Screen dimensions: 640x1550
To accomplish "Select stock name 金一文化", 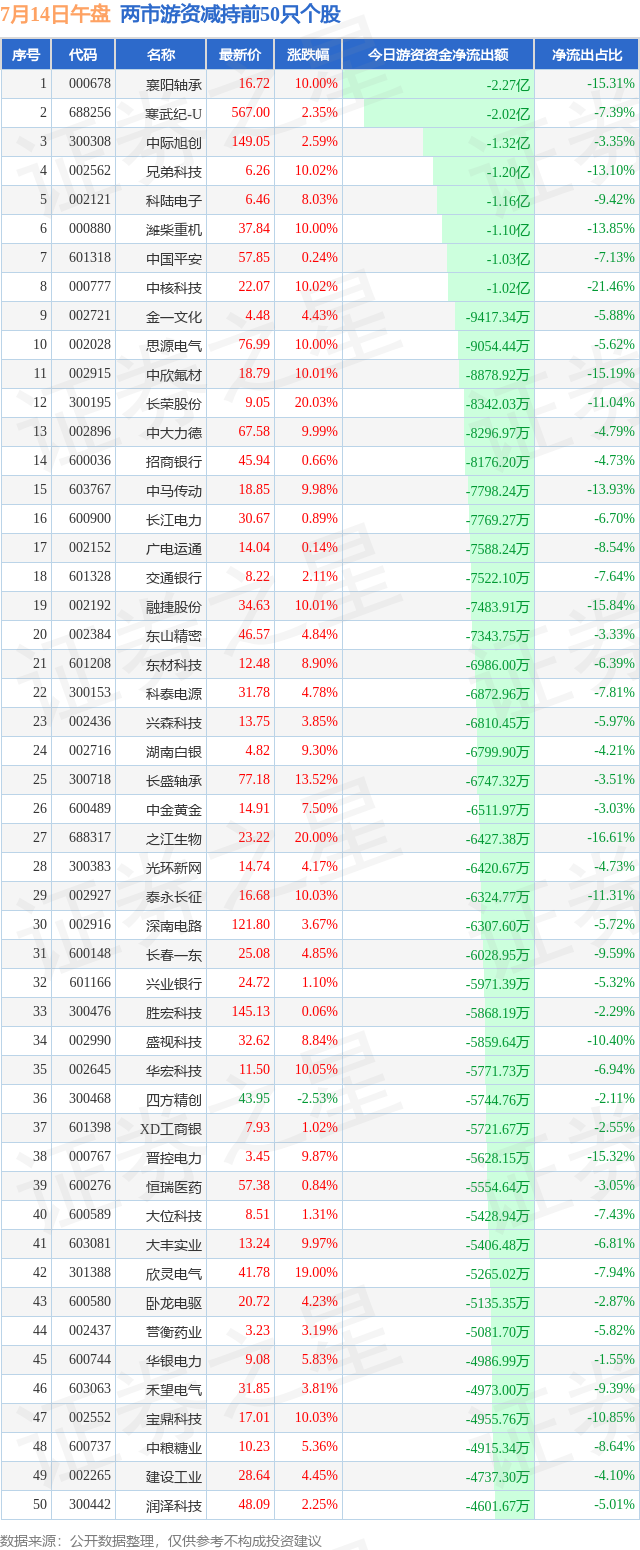I will (174, 316).
